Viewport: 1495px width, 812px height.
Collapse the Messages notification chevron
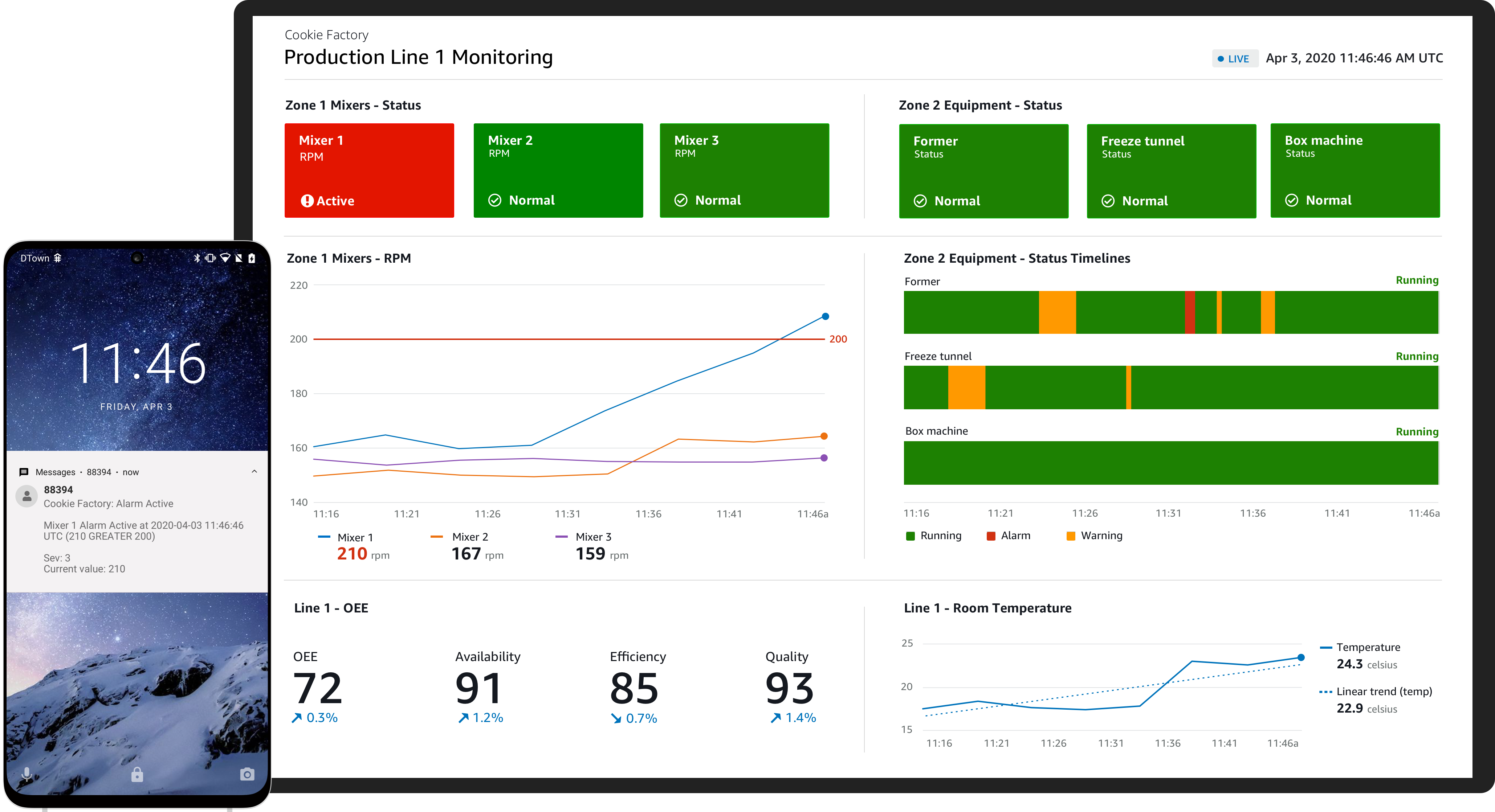[x=254, y=472]
